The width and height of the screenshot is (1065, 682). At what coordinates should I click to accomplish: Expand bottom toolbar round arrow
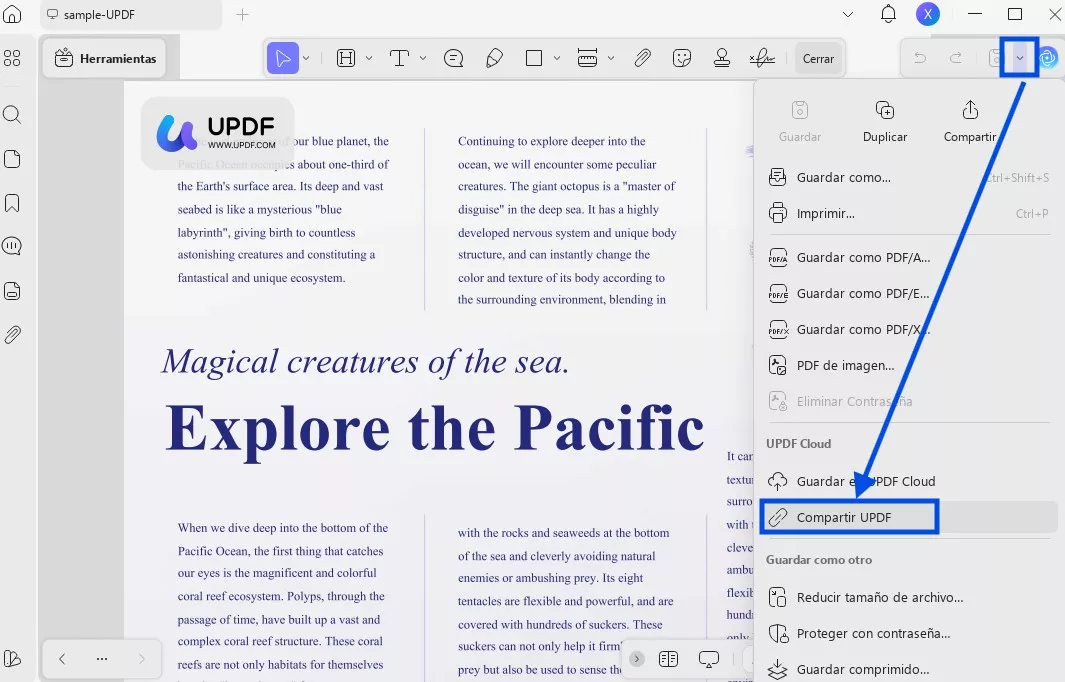point(636,658)
